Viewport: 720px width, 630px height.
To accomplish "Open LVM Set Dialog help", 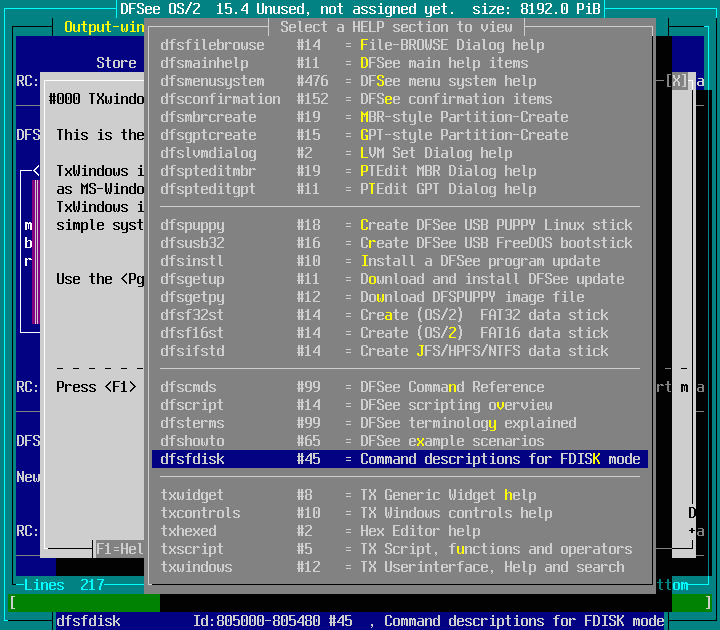I will click(400, 153).
